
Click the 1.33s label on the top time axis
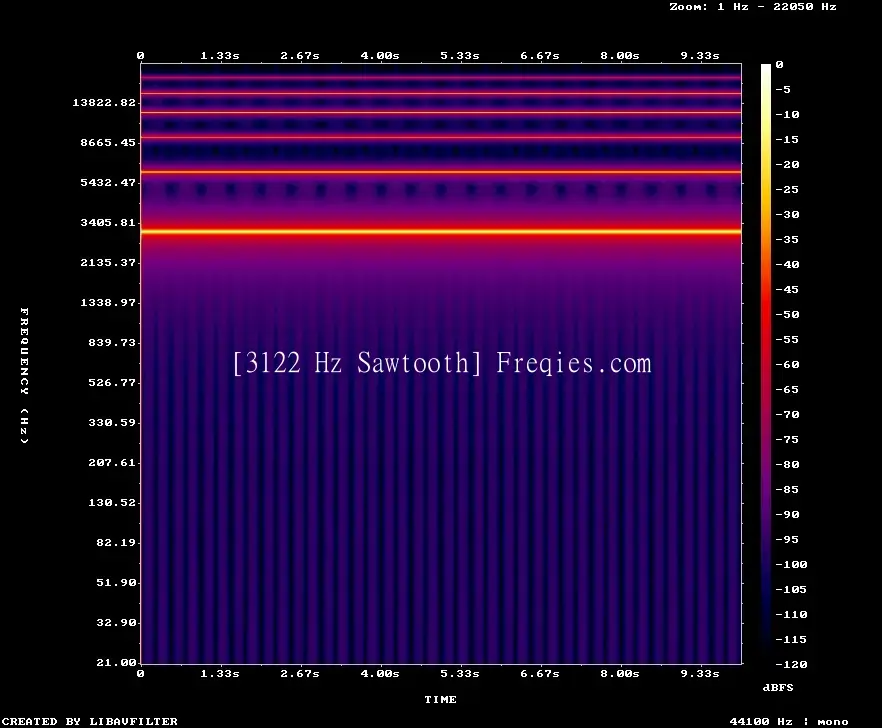(x=219, y=56)
